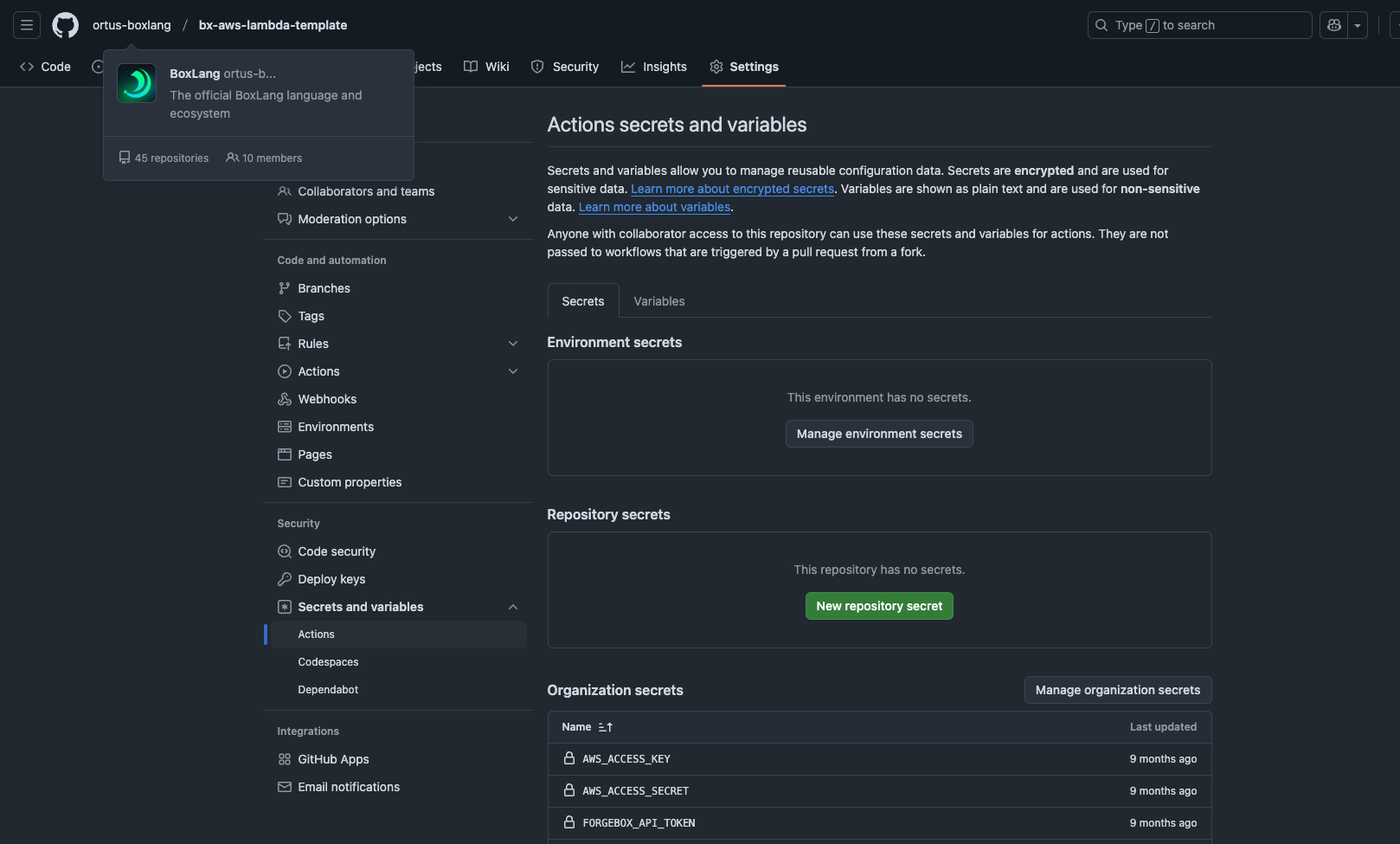Image resolution: width=1400 pixels, height=844 pixels.
Task: Expand the Moderation options section
Action: tap(512, 219)
